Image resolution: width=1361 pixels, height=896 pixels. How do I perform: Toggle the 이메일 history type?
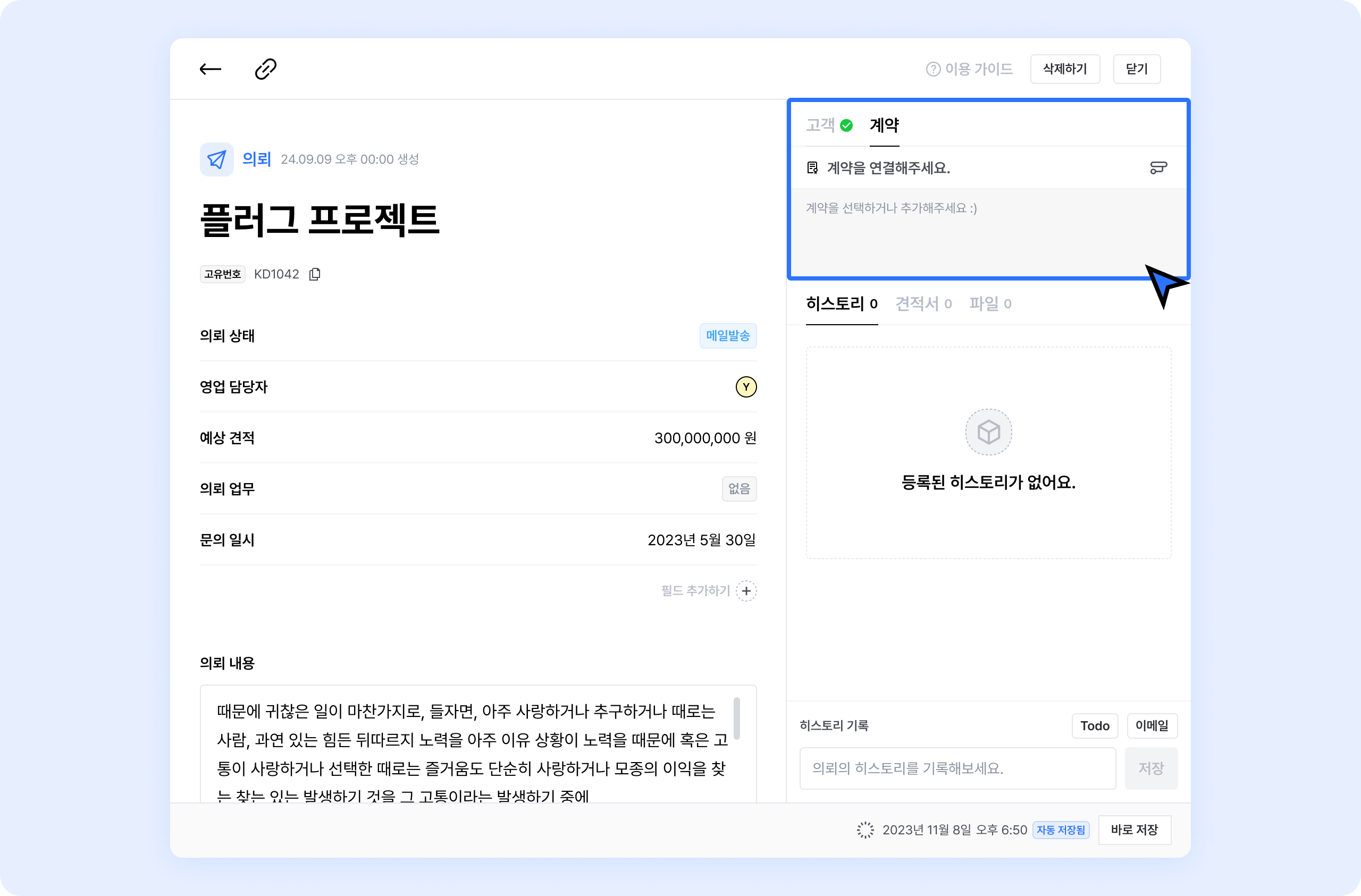click(x=1152, y=725)
